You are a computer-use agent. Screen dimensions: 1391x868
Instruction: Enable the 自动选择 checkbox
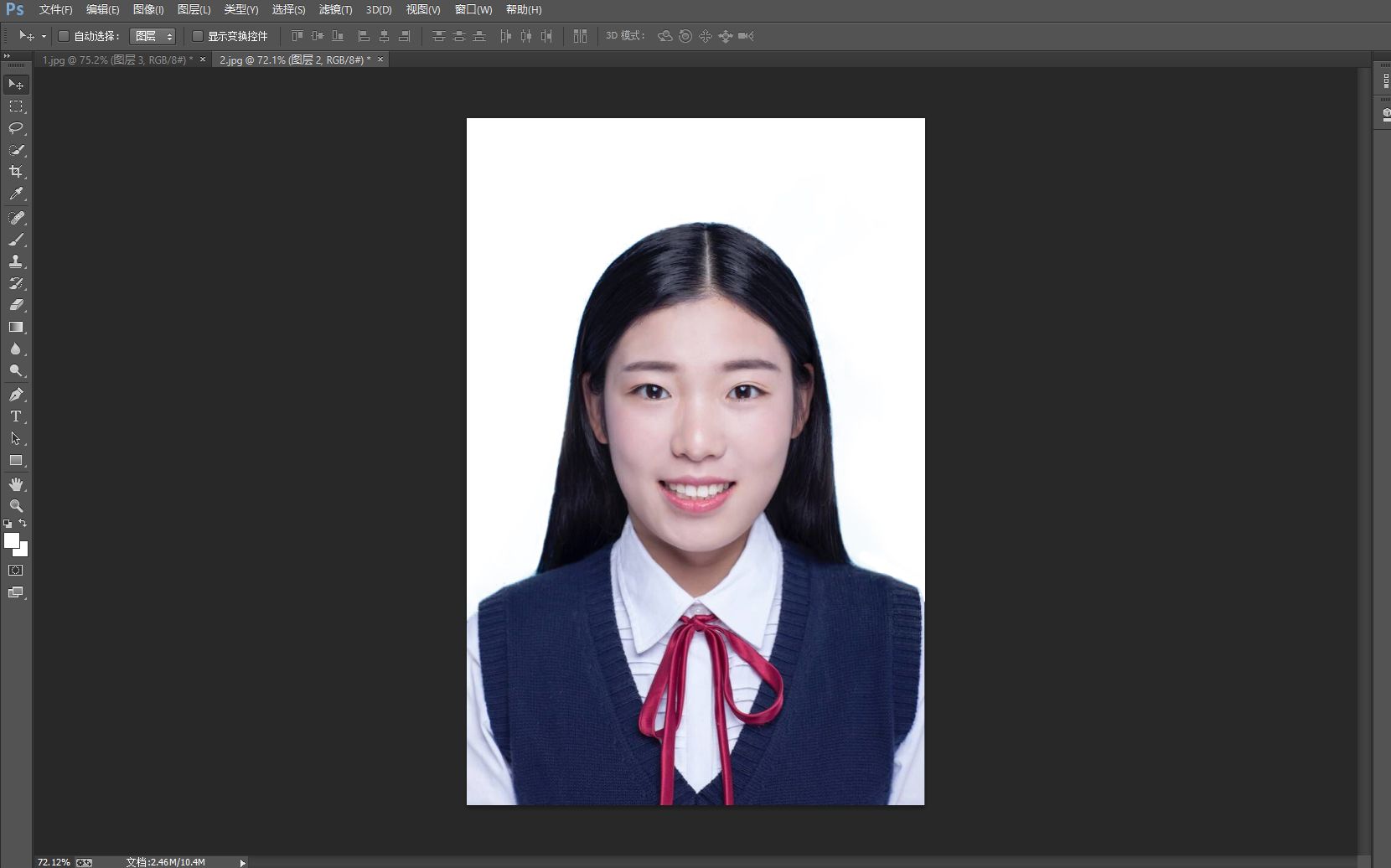click(x=63, y=36)
